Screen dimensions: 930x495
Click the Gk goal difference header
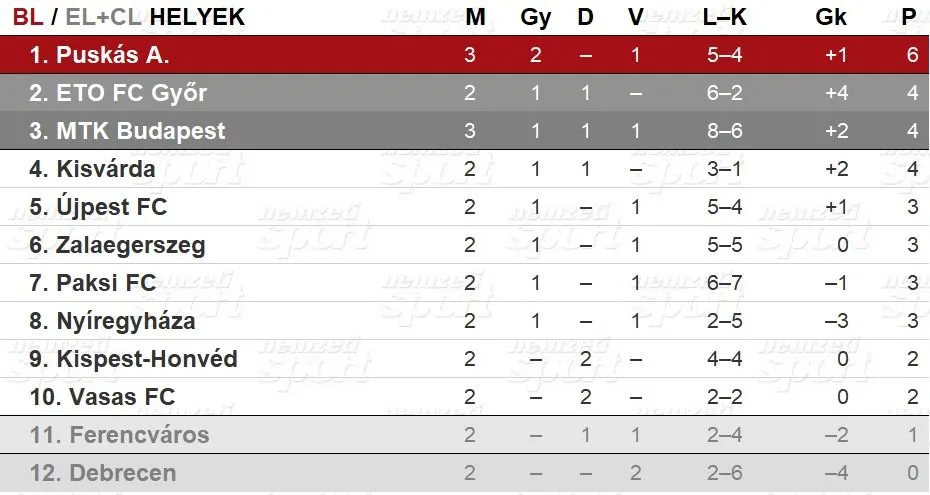click(831, 17)
